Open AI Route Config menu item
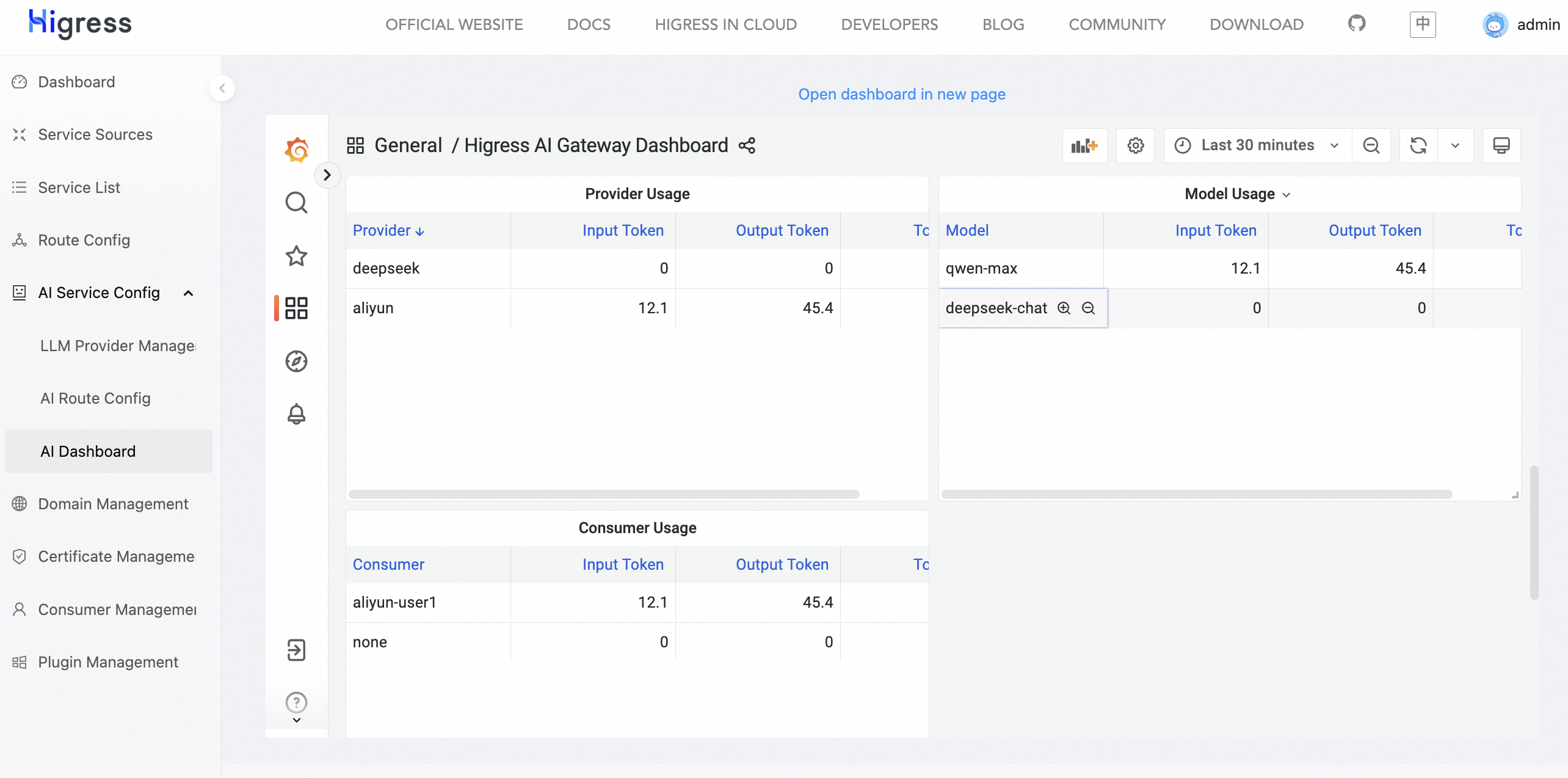The height and width of the screenshot is (778, 1568). coord(96,398)
